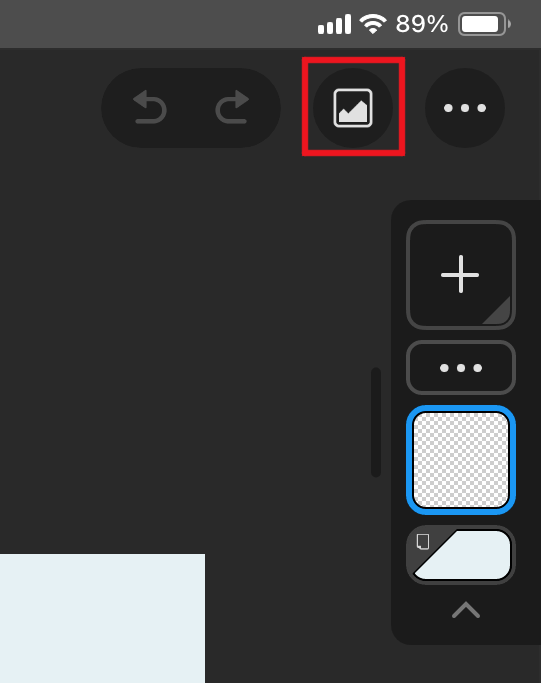Tap the Wi-Fi icon in the status bar
Screen dimensions: 541x683
coord(373,24)
